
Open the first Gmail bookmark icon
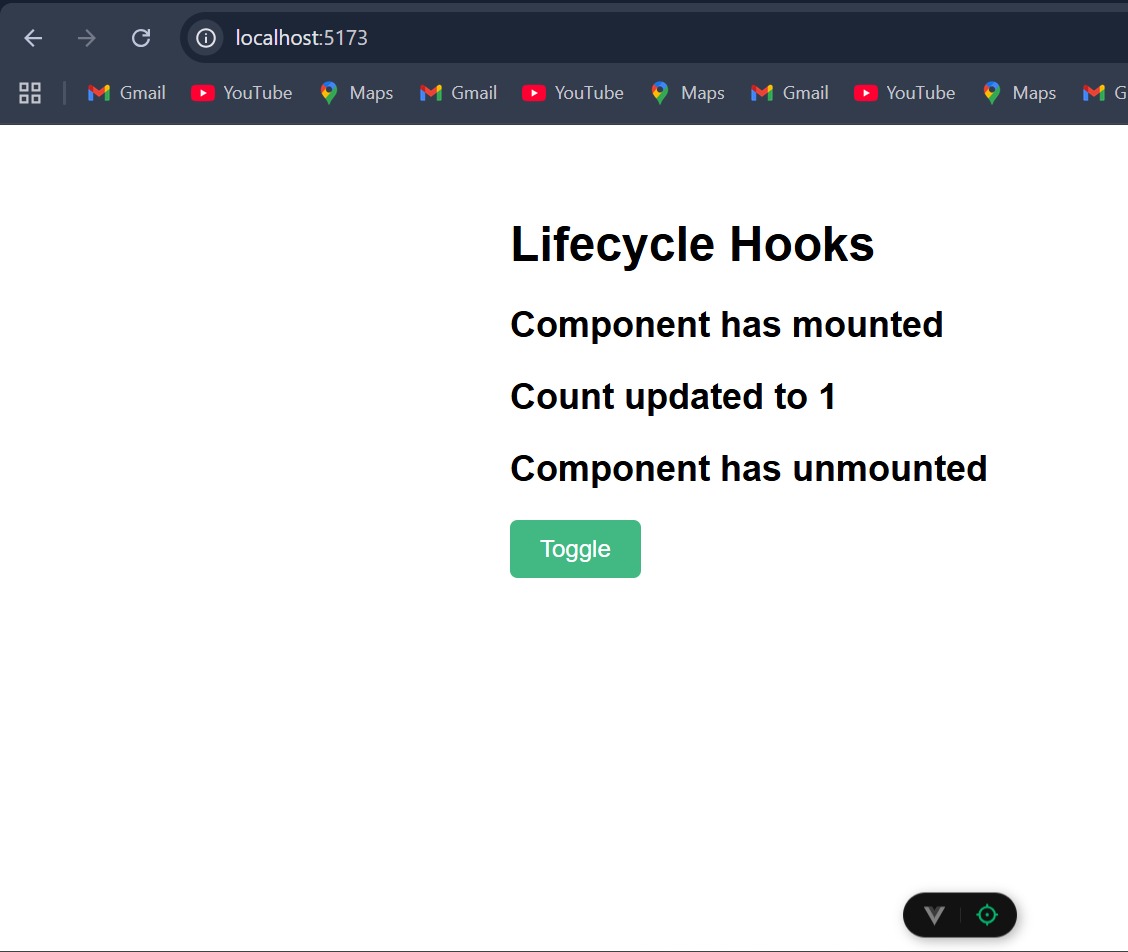coord(126,92)
